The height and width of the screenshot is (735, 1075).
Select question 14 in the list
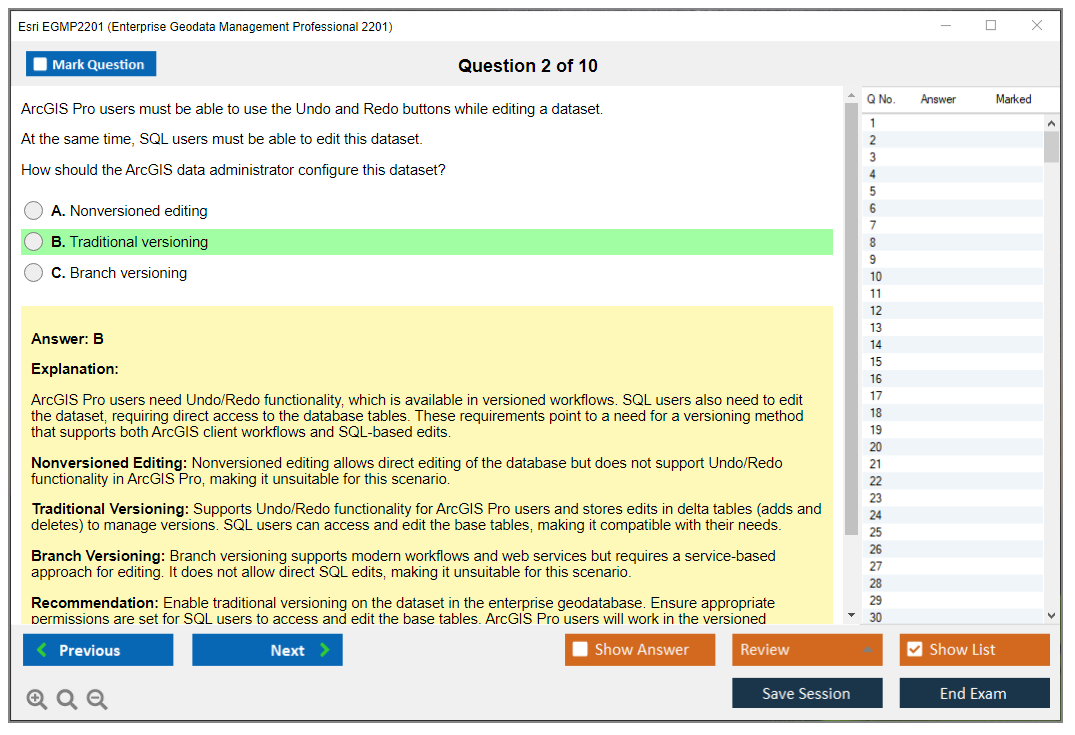953,345
